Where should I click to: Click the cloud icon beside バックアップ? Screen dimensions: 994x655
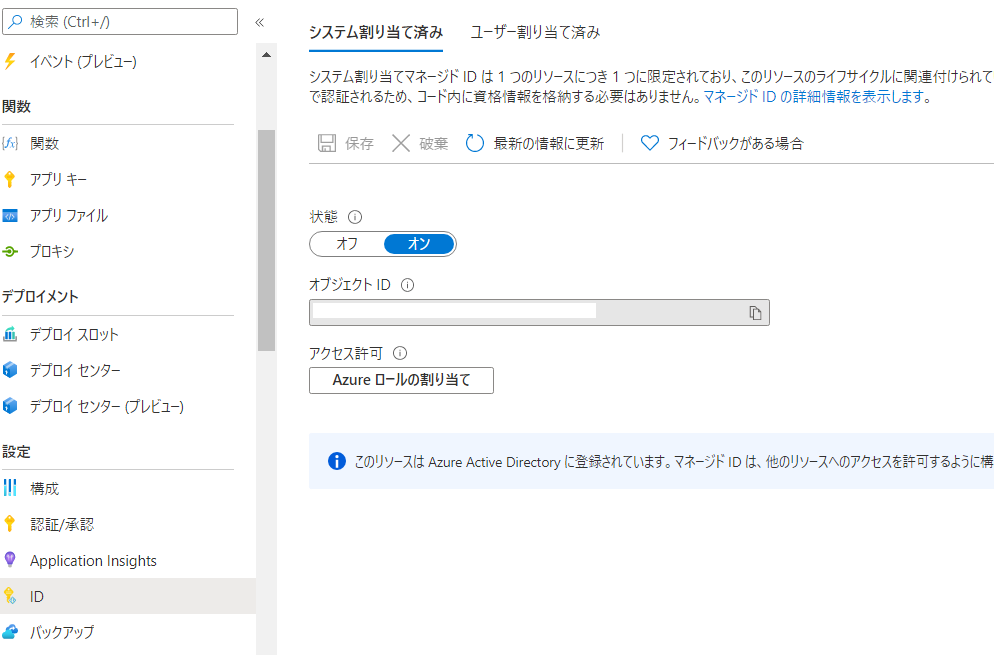click(x=10, y=632)
